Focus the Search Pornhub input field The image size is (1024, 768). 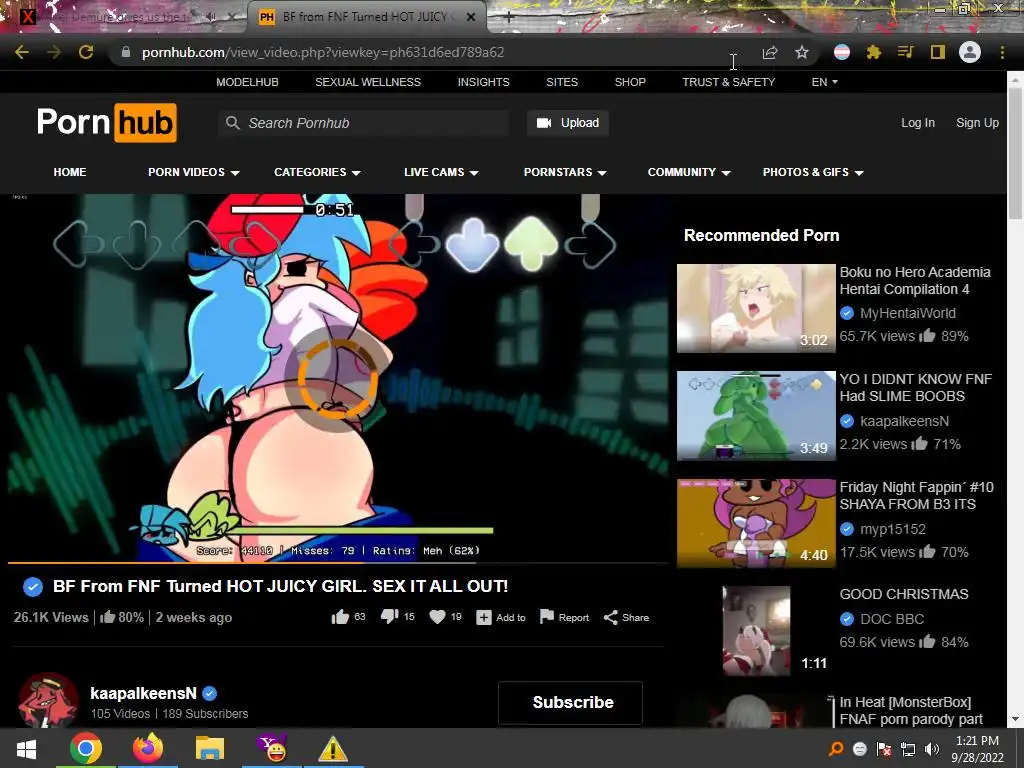tap(363, 123)
